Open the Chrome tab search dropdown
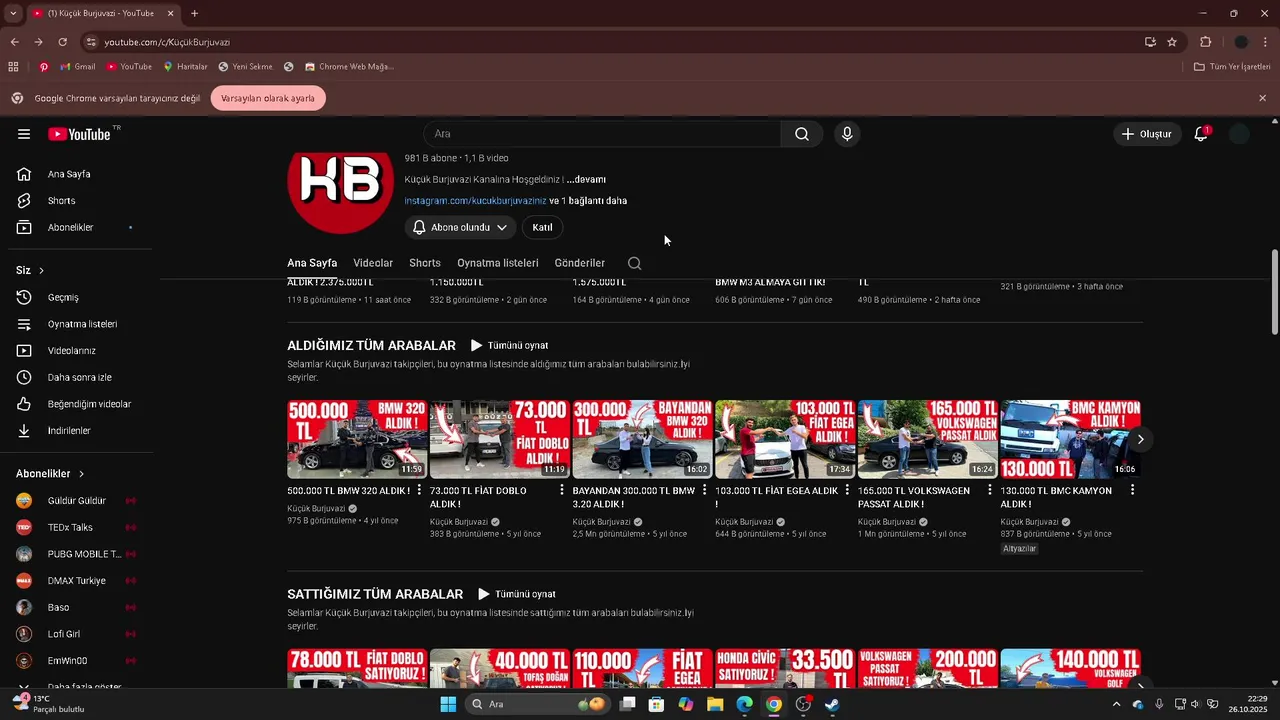Image resolution: width=1280 pixels, height=720 pixels. click(13, 13)
